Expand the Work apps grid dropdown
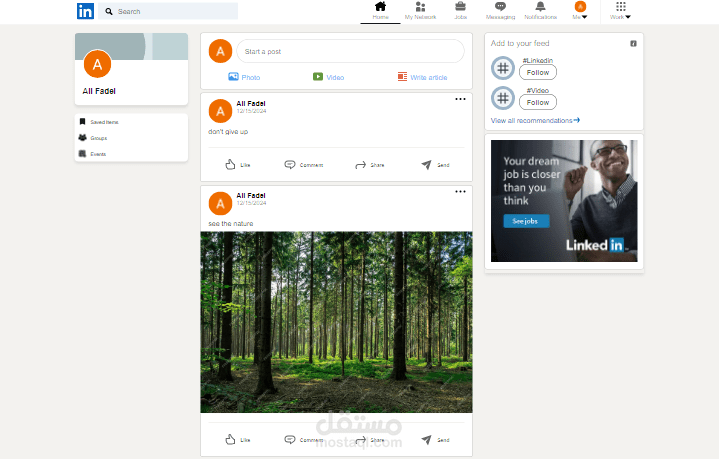719x459 pixels. click(620, 11)
